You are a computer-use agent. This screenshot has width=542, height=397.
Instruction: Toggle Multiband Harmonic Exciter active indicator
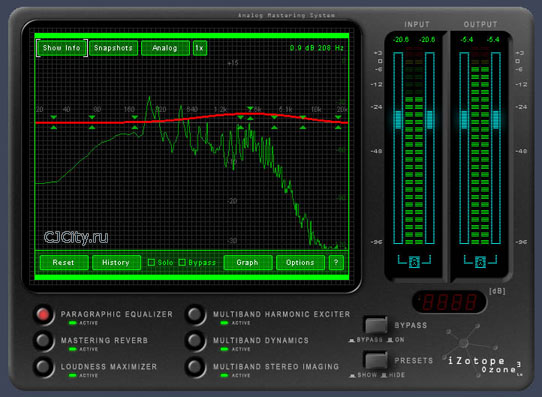(224, 323)
